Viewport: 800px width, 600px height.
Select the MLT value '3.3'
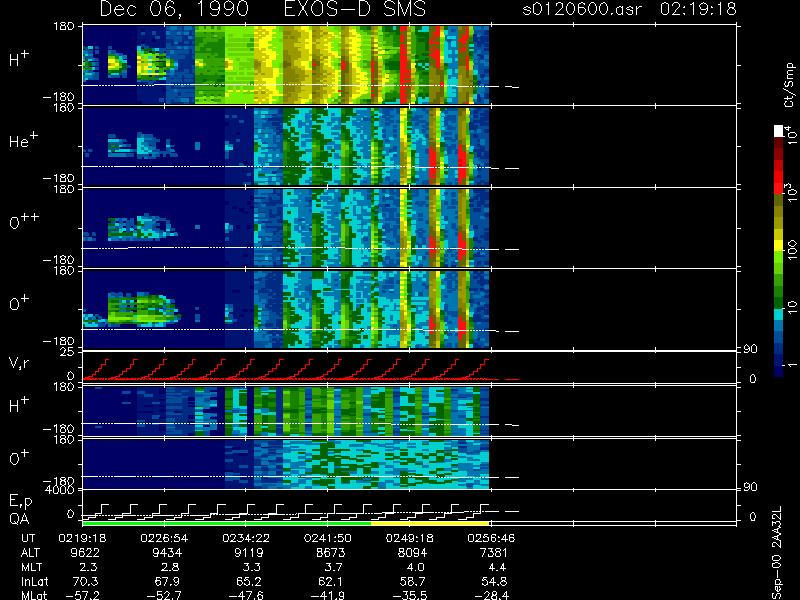coord(252,567)
